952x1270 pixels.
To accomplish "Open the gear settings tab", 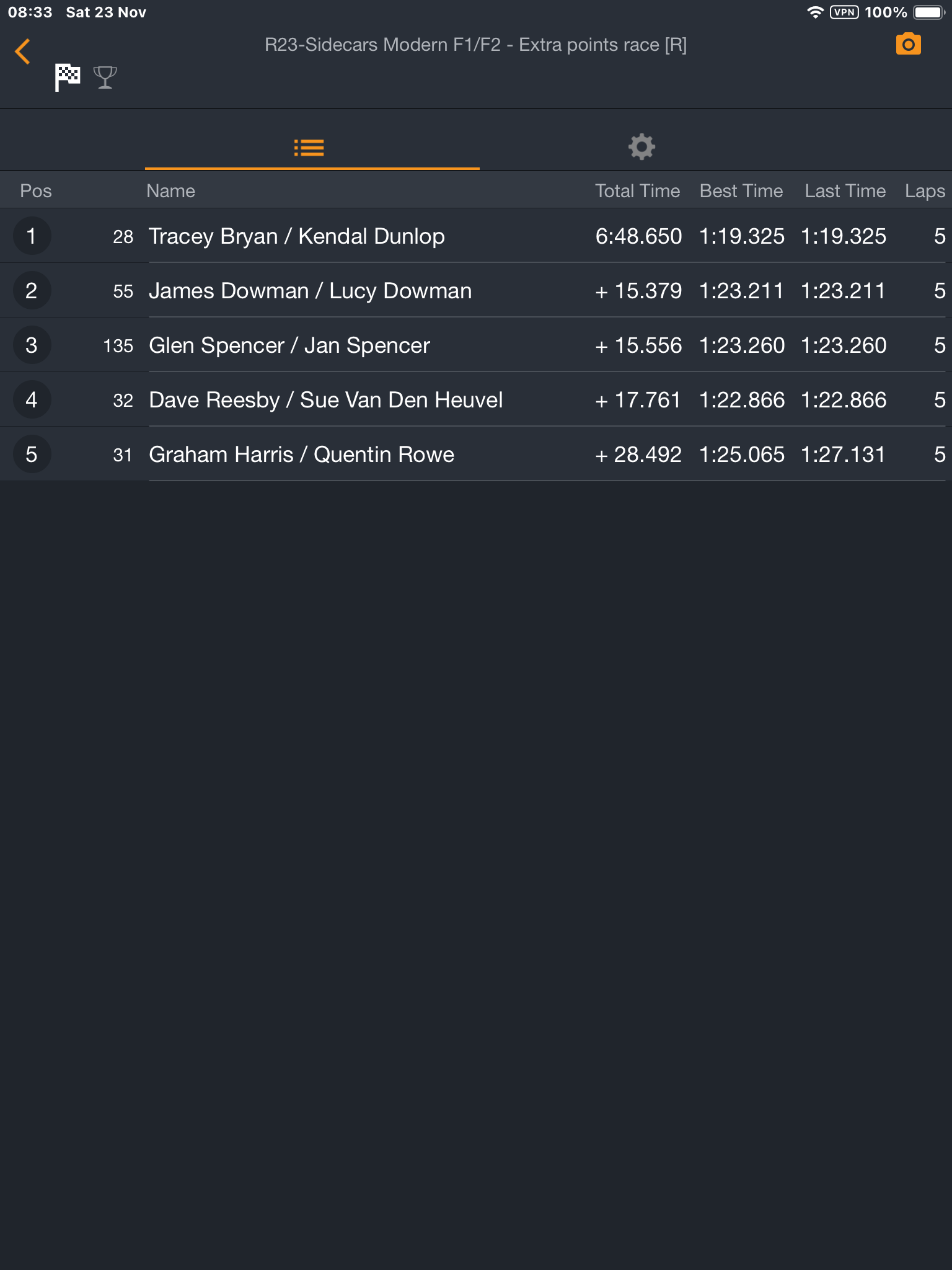I will pyautogui.click(x=641, y=147).
